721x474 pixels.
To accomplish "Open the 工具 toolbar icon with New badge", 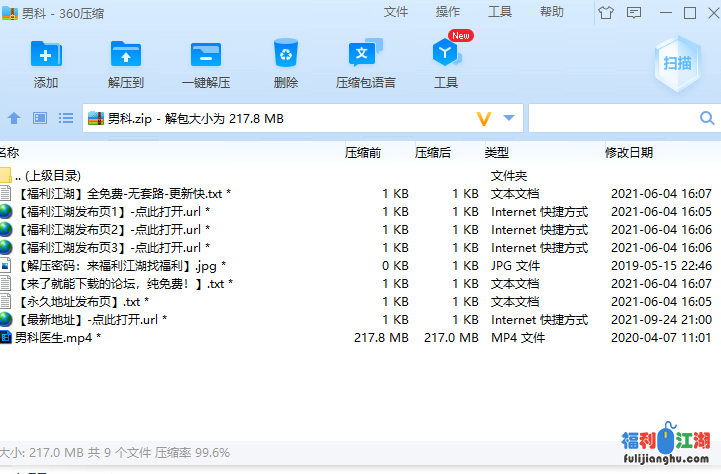I will click(446, 55).
